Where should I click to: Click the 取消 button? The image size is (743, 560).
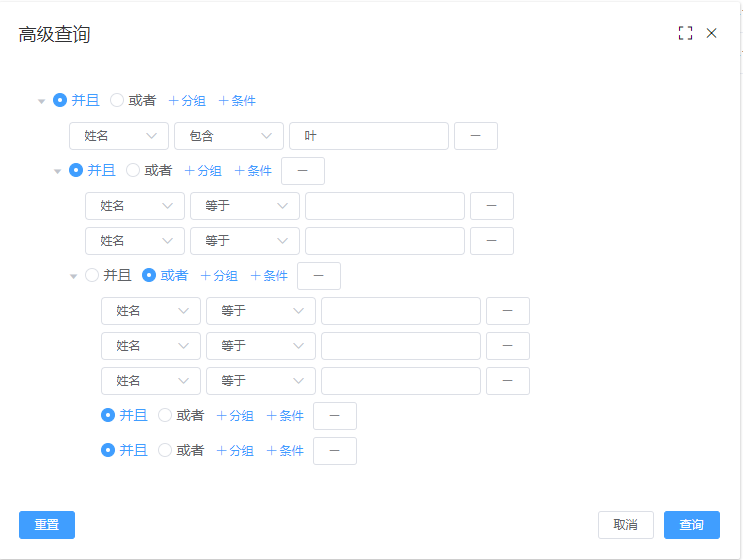pos(625,525)
